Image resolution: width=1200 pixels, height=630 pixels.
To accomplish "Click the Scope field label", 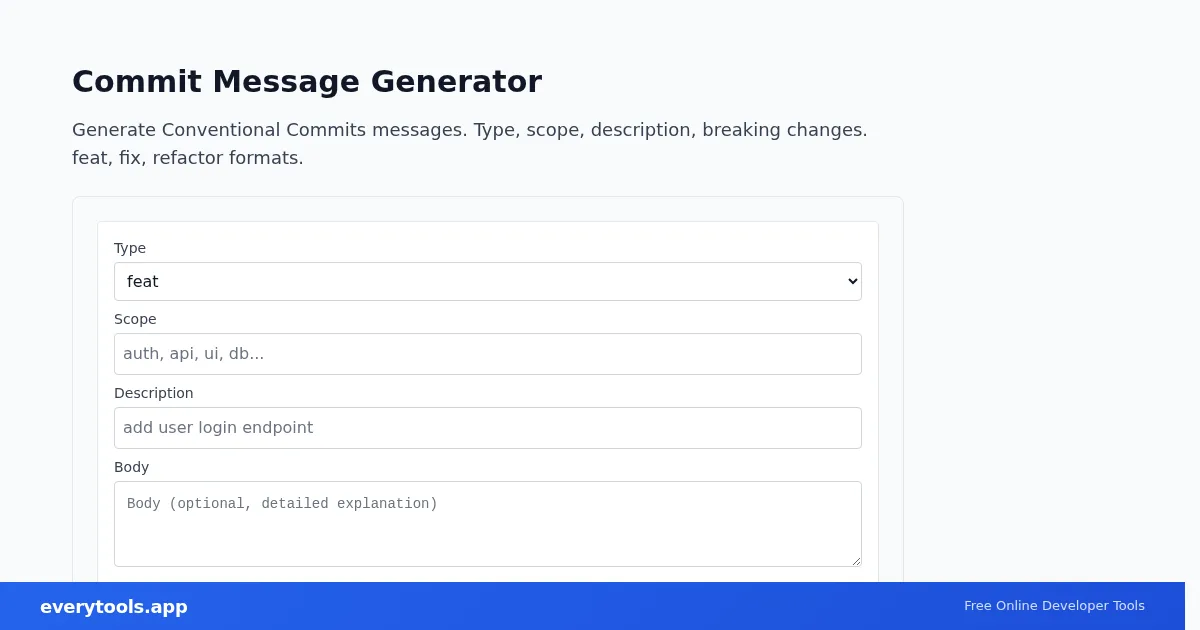I will coord(135,319).
